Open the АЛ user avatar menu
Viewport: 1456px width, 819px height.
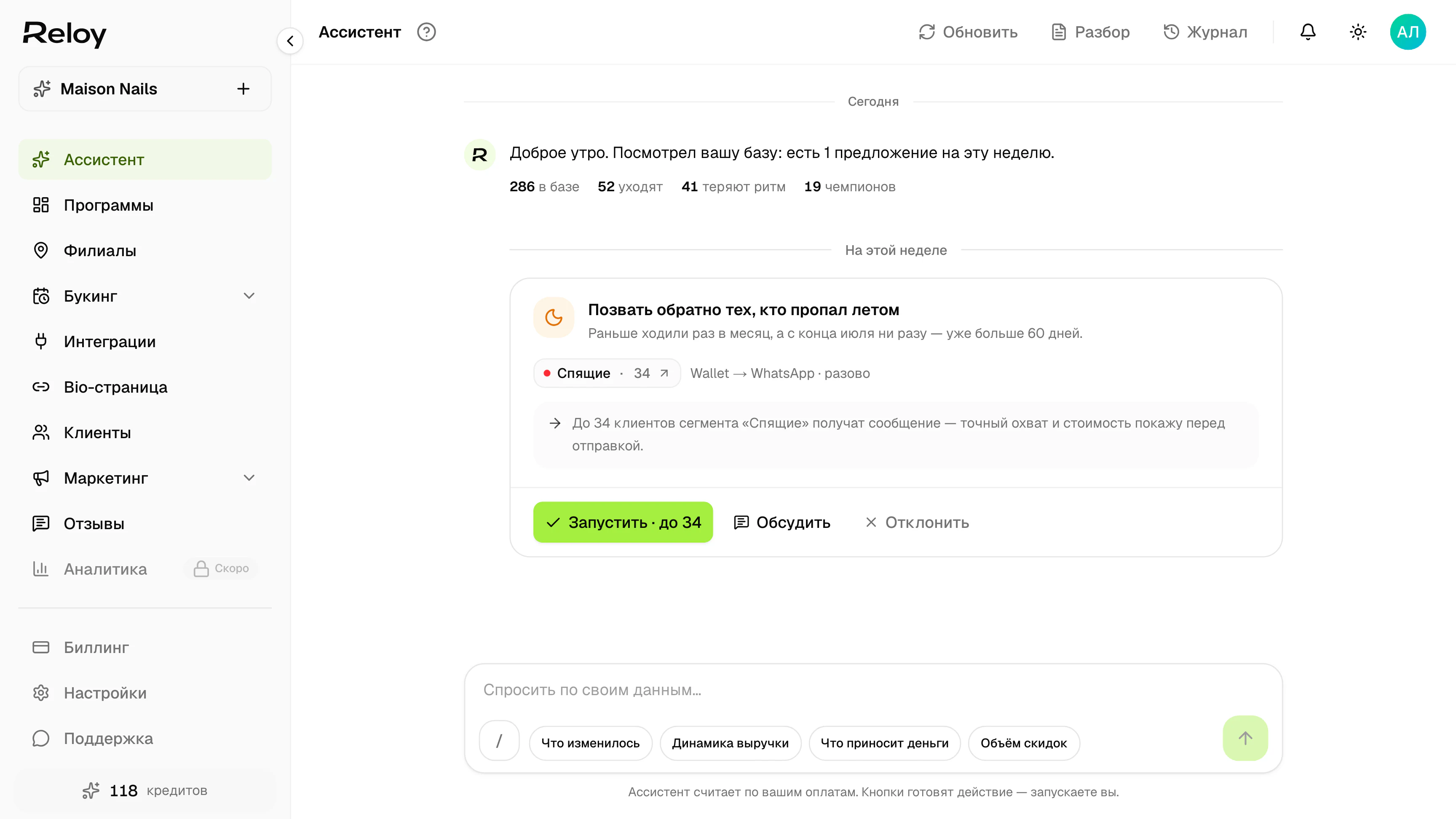pos(1408,32)
